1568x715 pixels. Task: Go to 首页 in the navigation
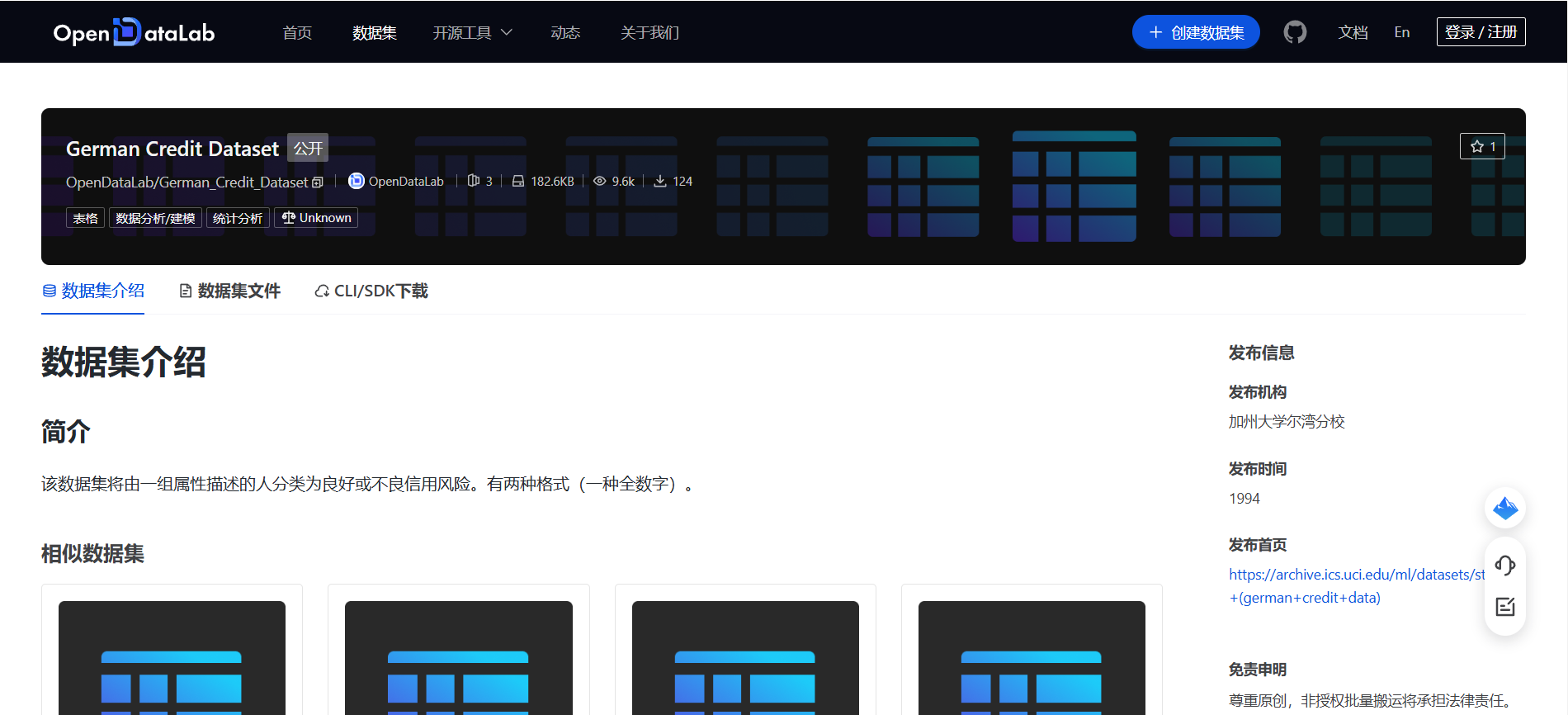pyautogui.click(x=297, y=32)
